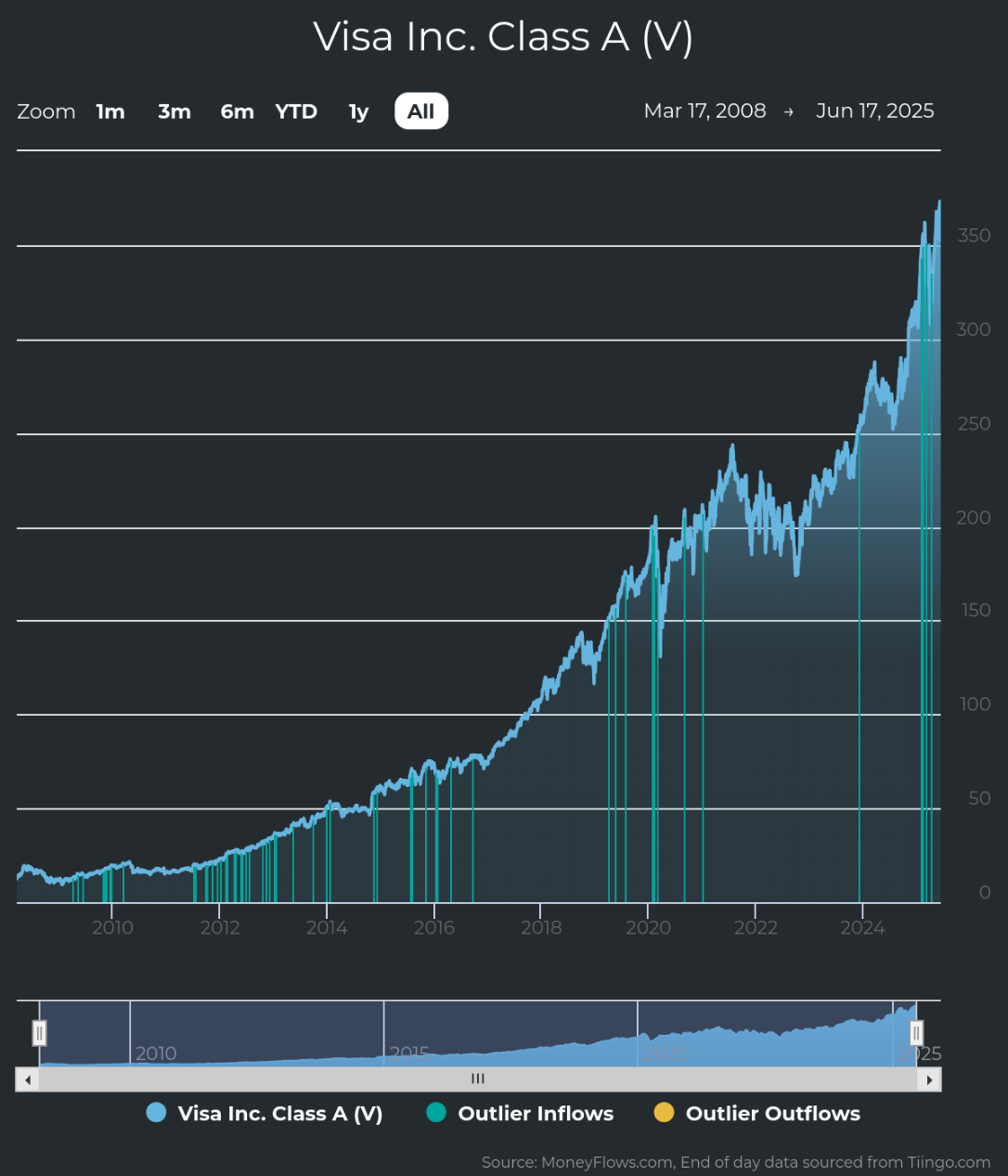Click the scrollbar thumb grip
1008x1176 pixels.
pos(478,1079)
